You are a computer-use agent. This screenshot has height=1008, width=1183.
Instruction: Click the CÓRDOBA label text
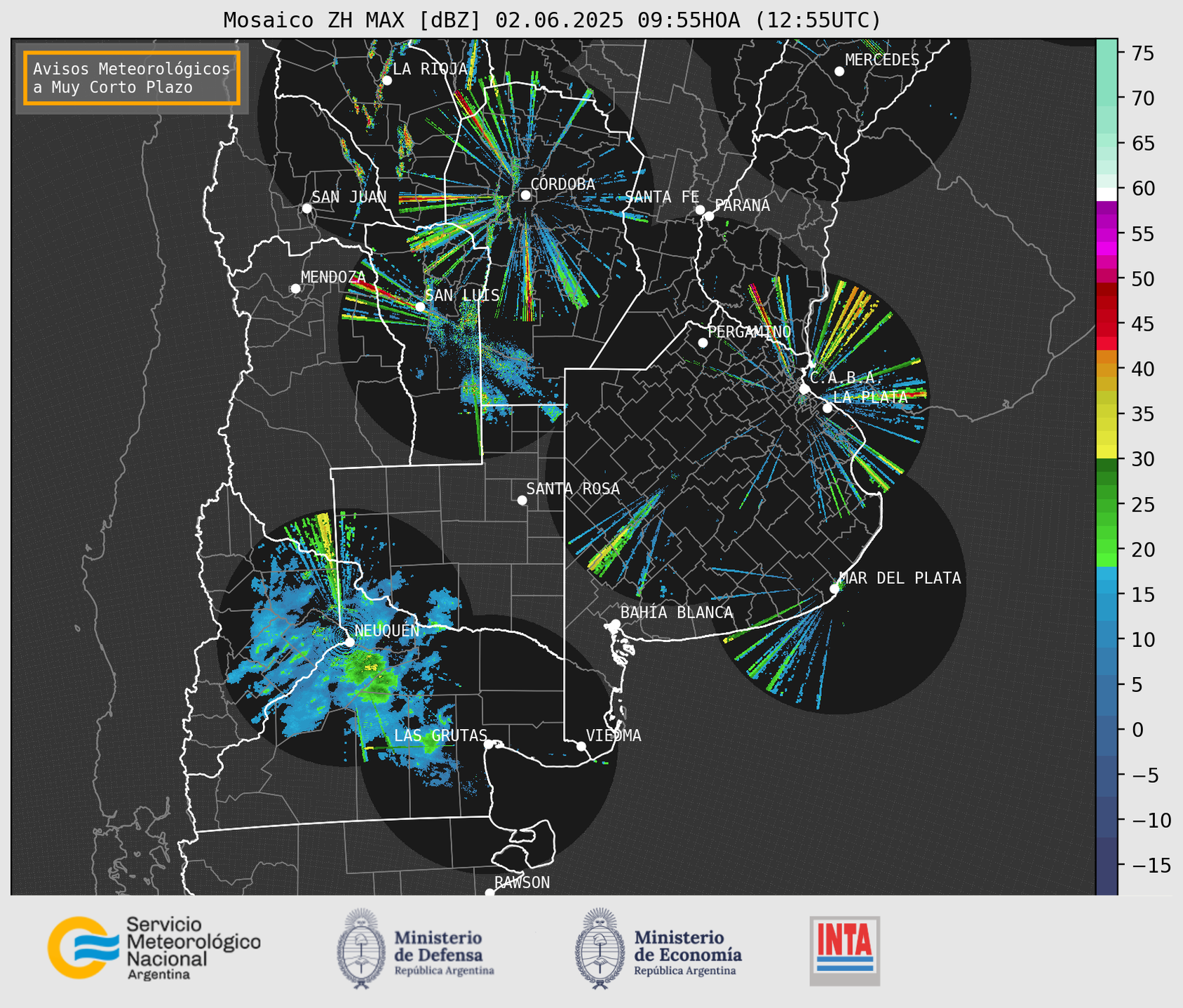coord(562,184)
